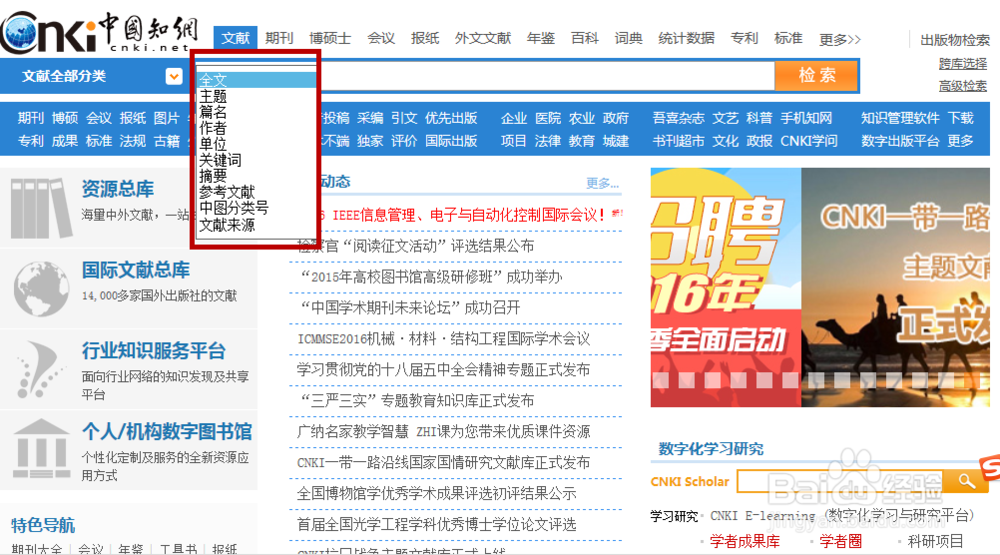The image size is (1000, 555).
Task: Click the 资源总库 books icon
Action: 41,207
